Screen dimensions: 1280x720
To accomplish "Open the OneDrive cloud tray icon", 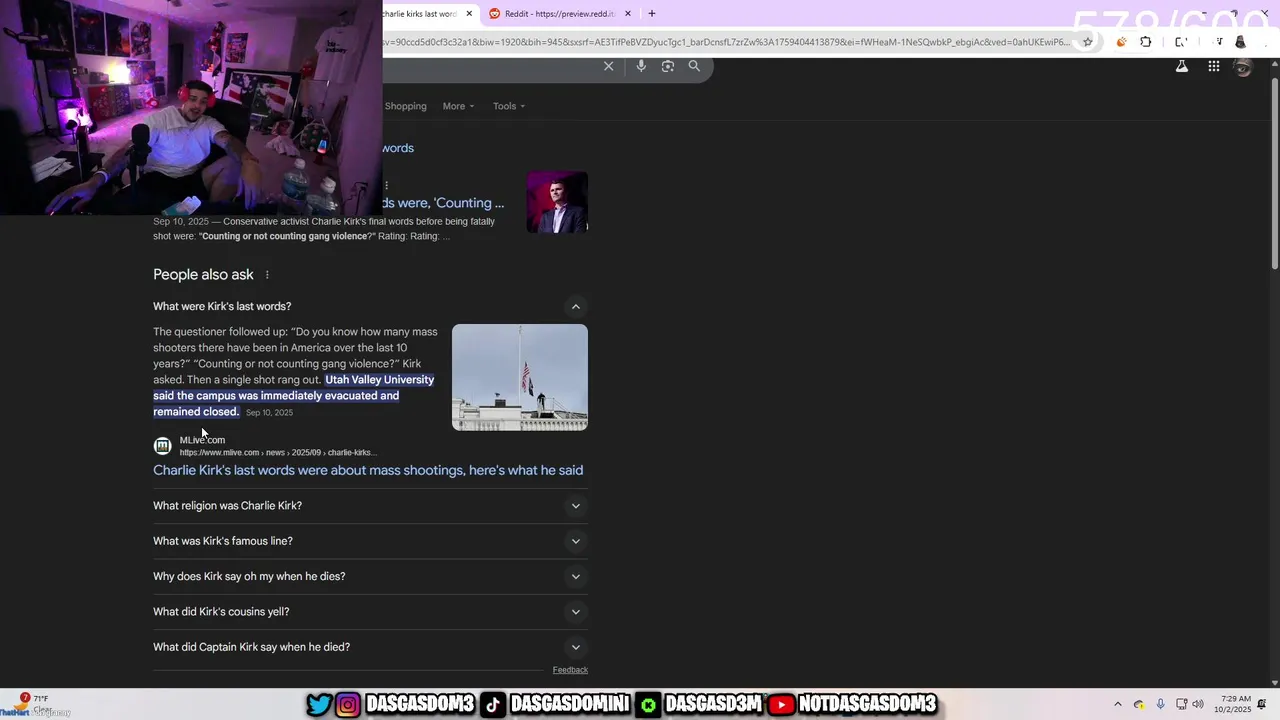I will (x=1139, y=704).
